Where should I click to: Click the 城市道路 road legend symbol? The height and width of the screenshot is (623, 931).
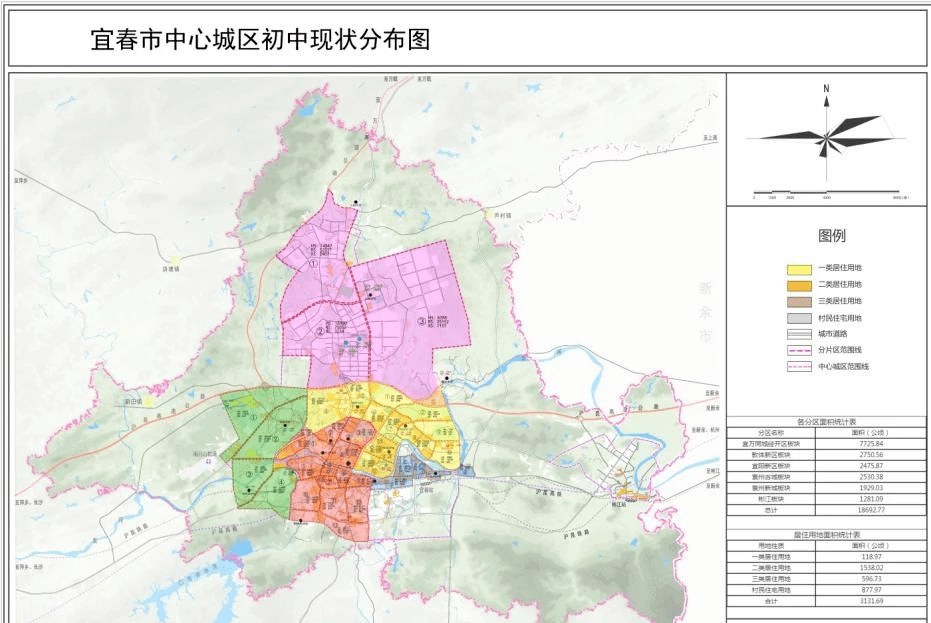(799, 333)
